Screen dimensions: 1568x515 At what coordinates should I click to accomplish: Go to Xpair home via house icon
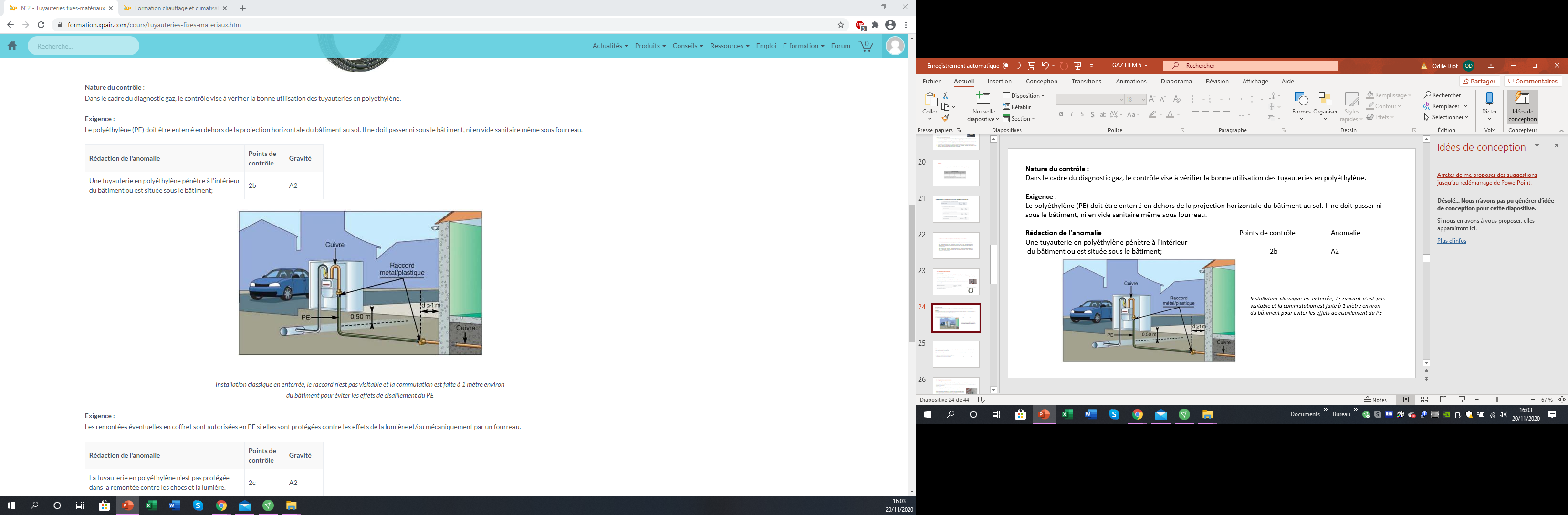pyautogui.click(x=12, y=46)
